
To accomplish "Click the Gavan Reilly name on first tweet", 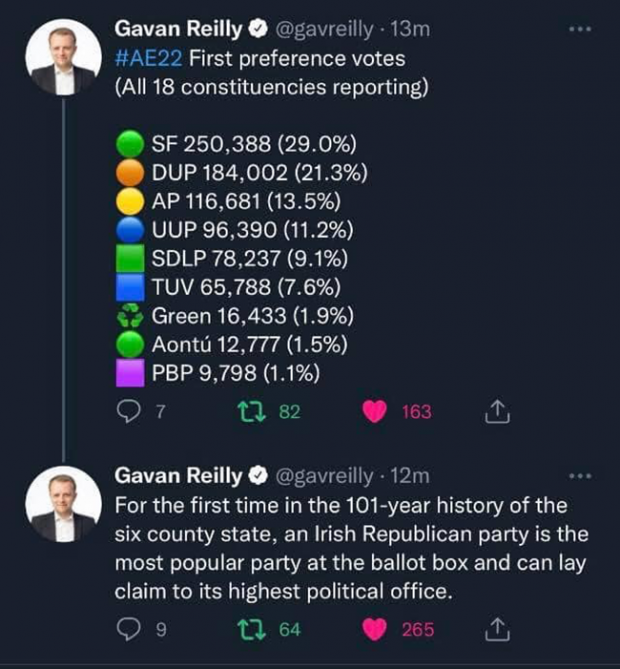I will pyautogui.click(x=178, y=29).
